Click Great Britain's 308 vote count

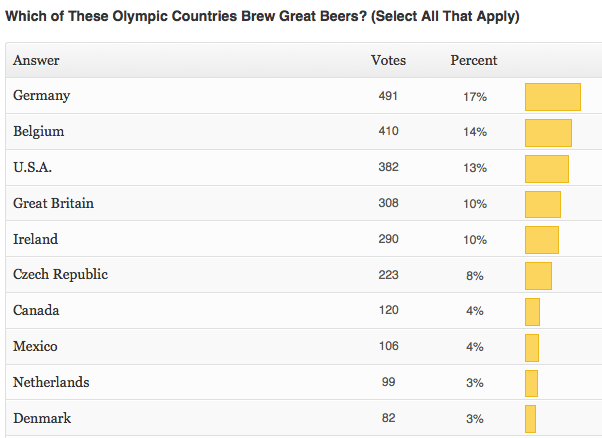point(388,204)
